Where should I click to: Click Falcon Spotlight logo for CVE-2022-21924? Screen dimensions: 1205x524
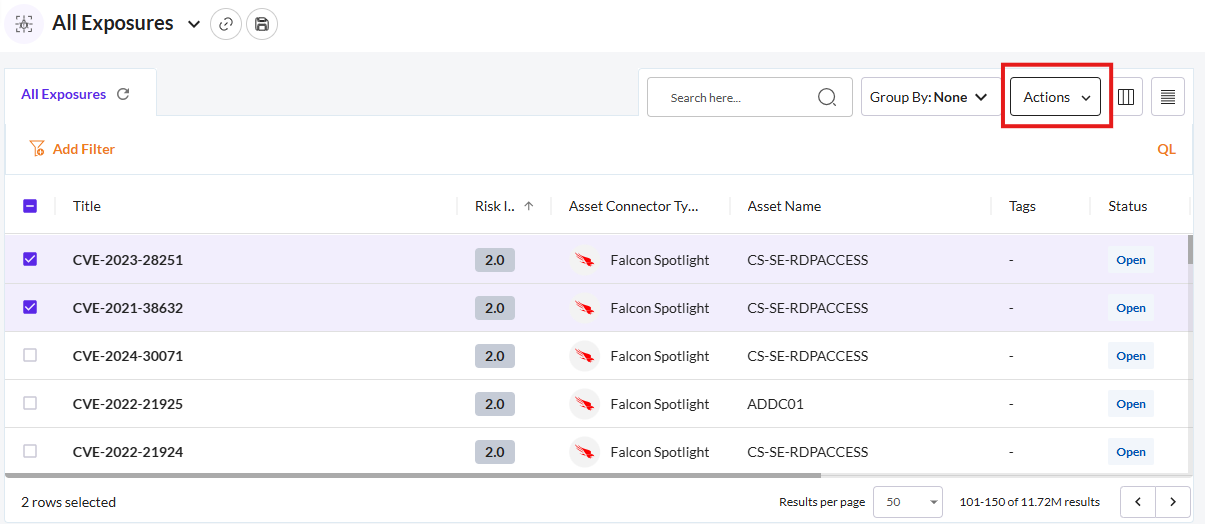tap(584, 452)
